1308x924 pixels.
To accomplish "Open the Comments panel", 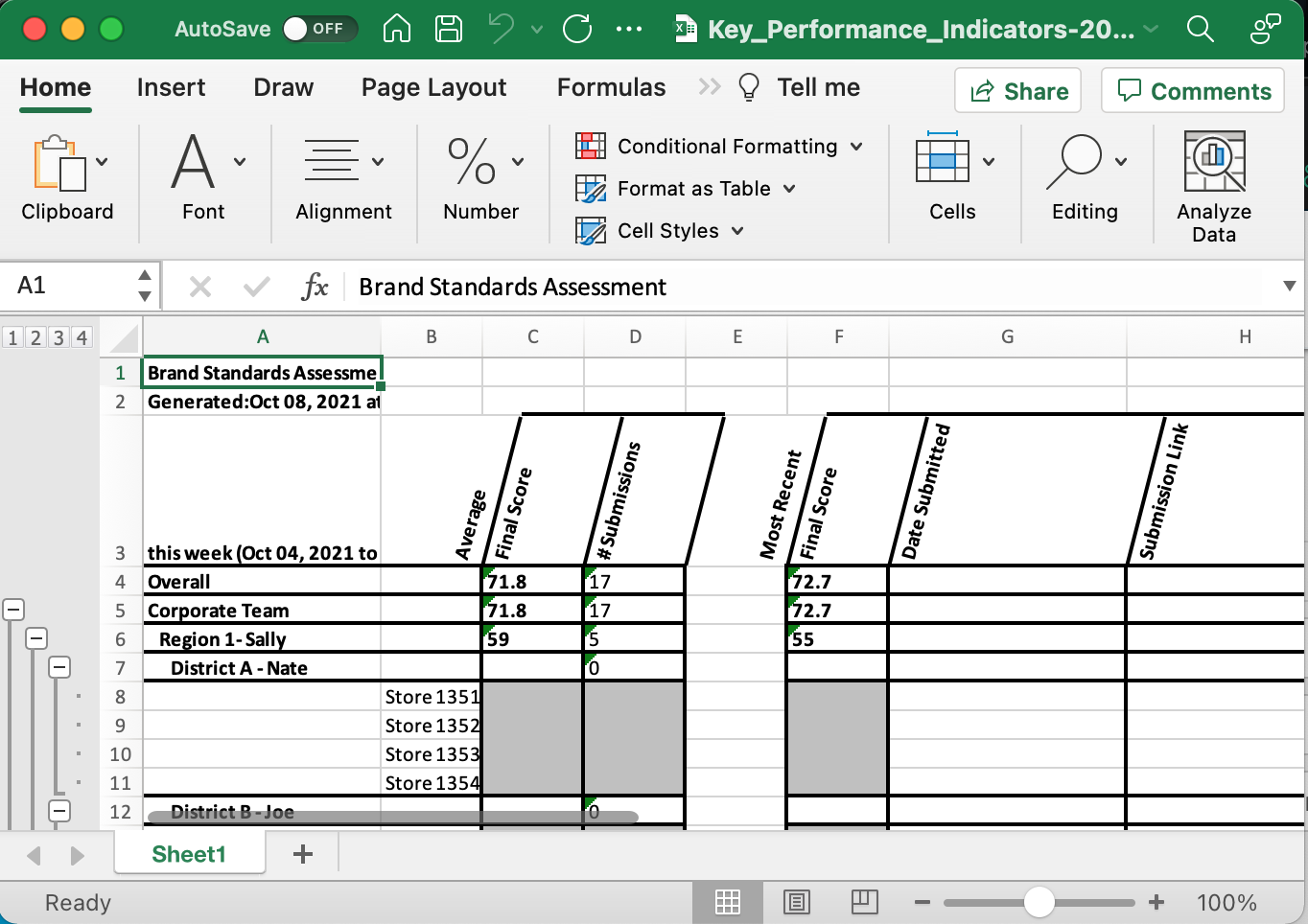I will (1193, 90).
